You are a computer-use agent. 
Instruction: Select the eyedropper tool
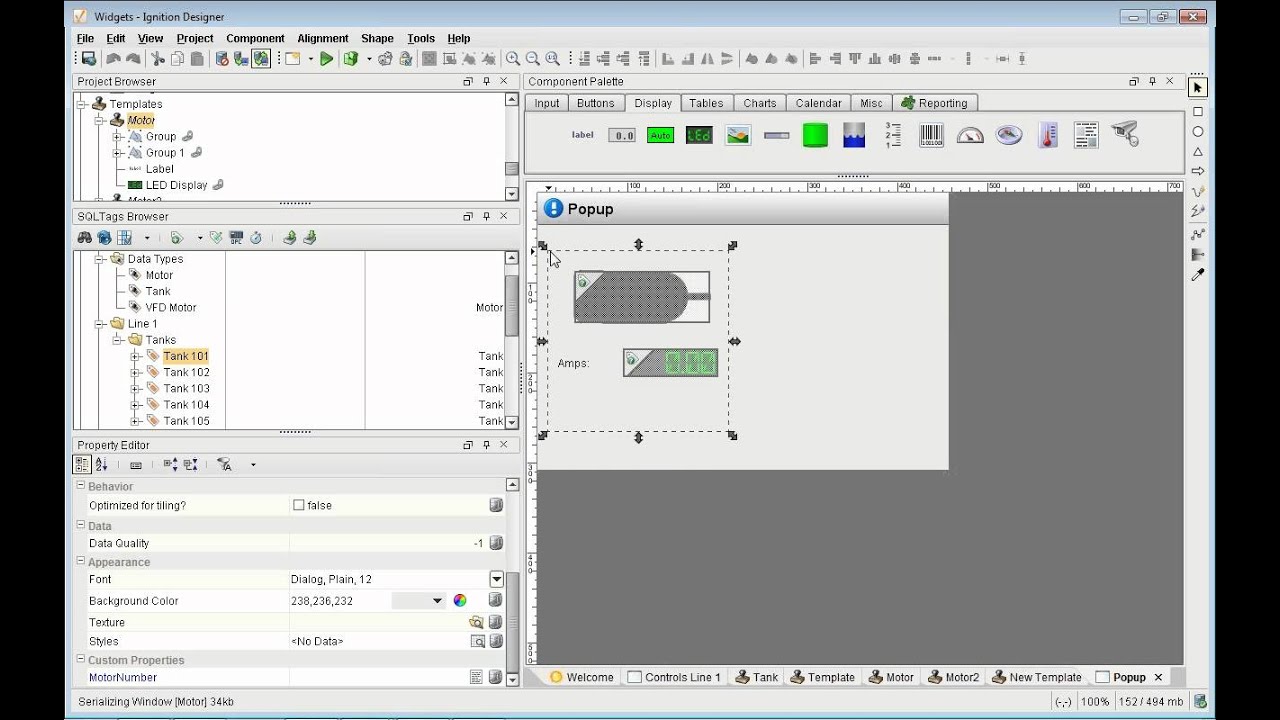pyautogui.click(x=1198, y=274)
